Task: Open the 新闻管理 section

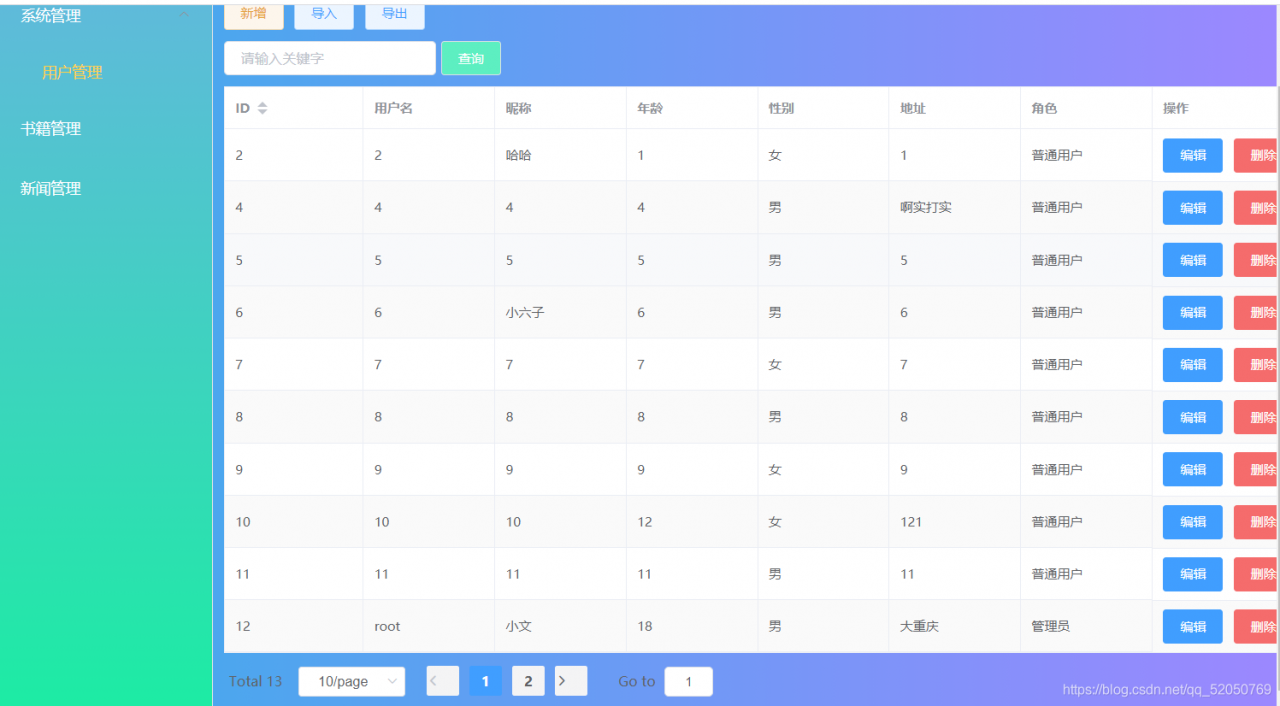Action: (x=50, y=188)
